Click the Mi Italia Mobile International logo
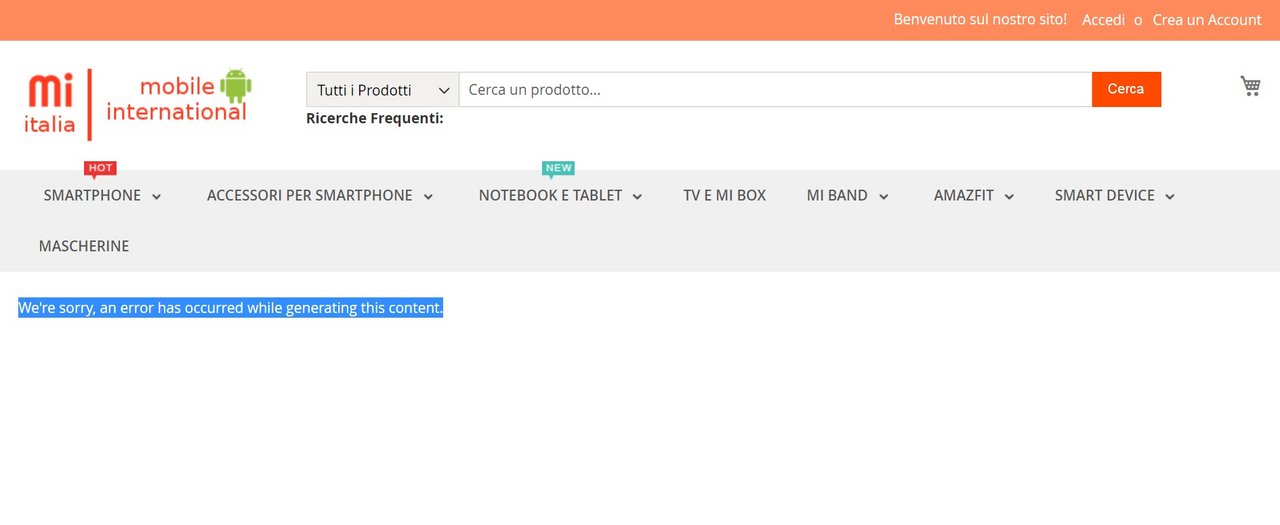This screenshot has width=1280, height=525. coord(138,104)
